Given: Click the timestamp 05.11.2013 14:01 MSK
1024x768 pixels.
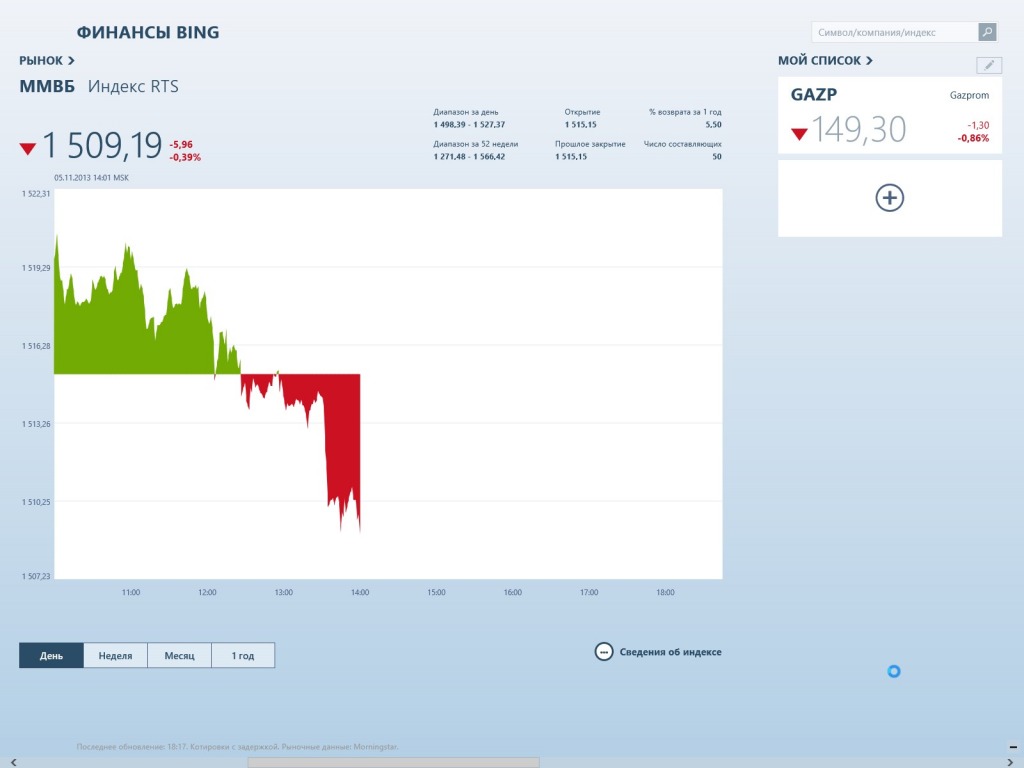Looking at the screenshot, I should point(91,178).
